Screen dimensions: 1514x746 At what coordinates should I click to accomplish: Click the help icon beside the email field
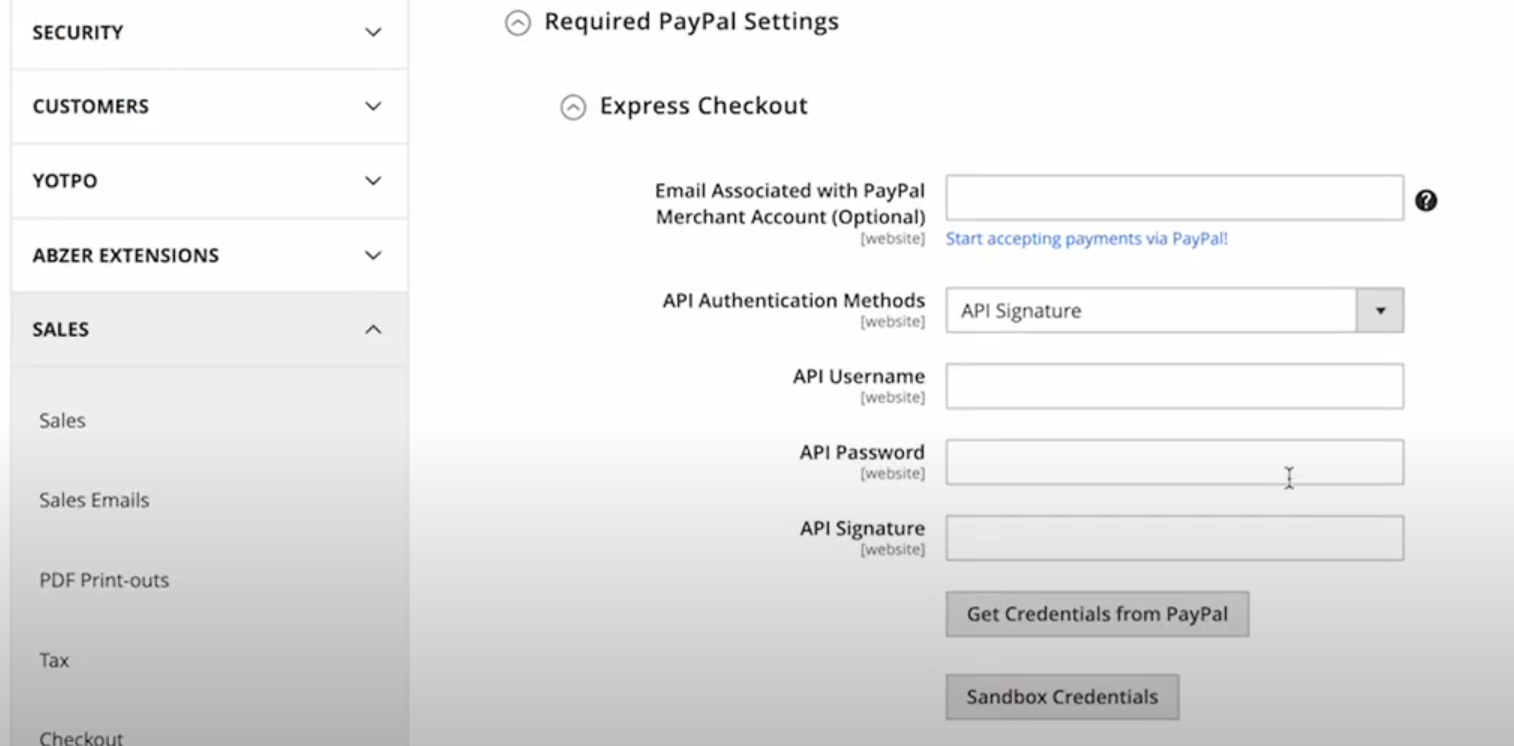[x=1426, y=200]
